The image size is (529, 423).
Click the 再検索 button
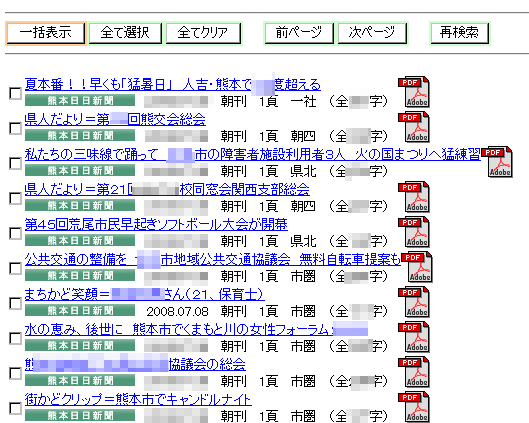click(460, 33)
